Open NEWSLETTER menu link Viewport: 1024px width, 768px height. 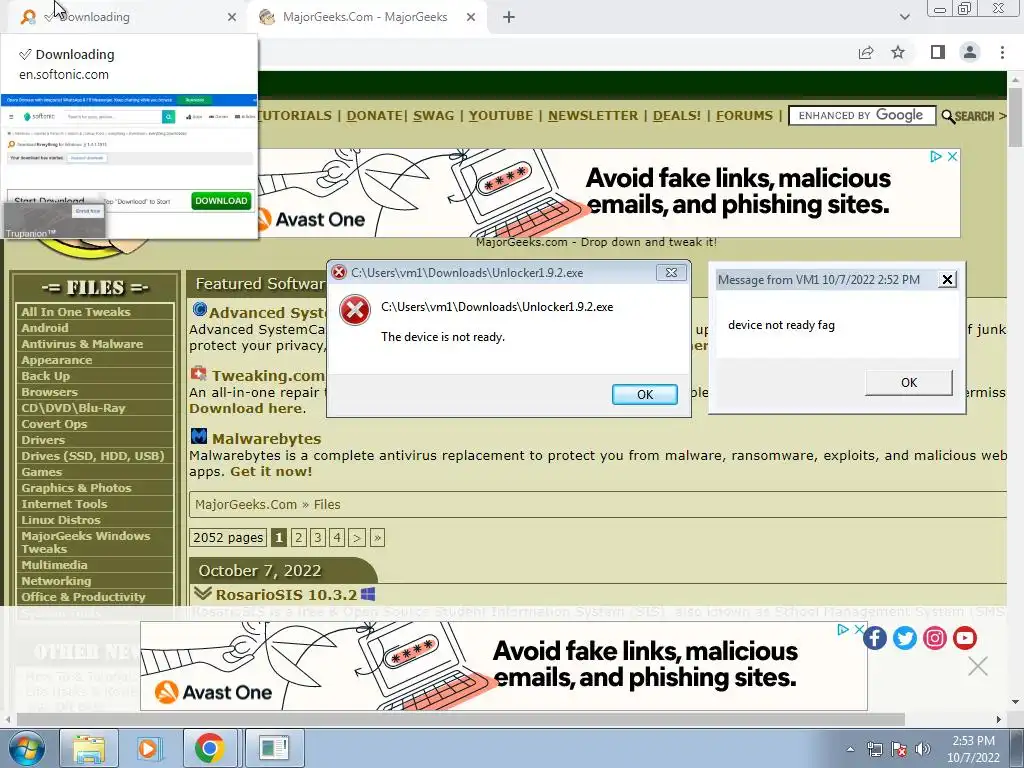click(592, 116)
